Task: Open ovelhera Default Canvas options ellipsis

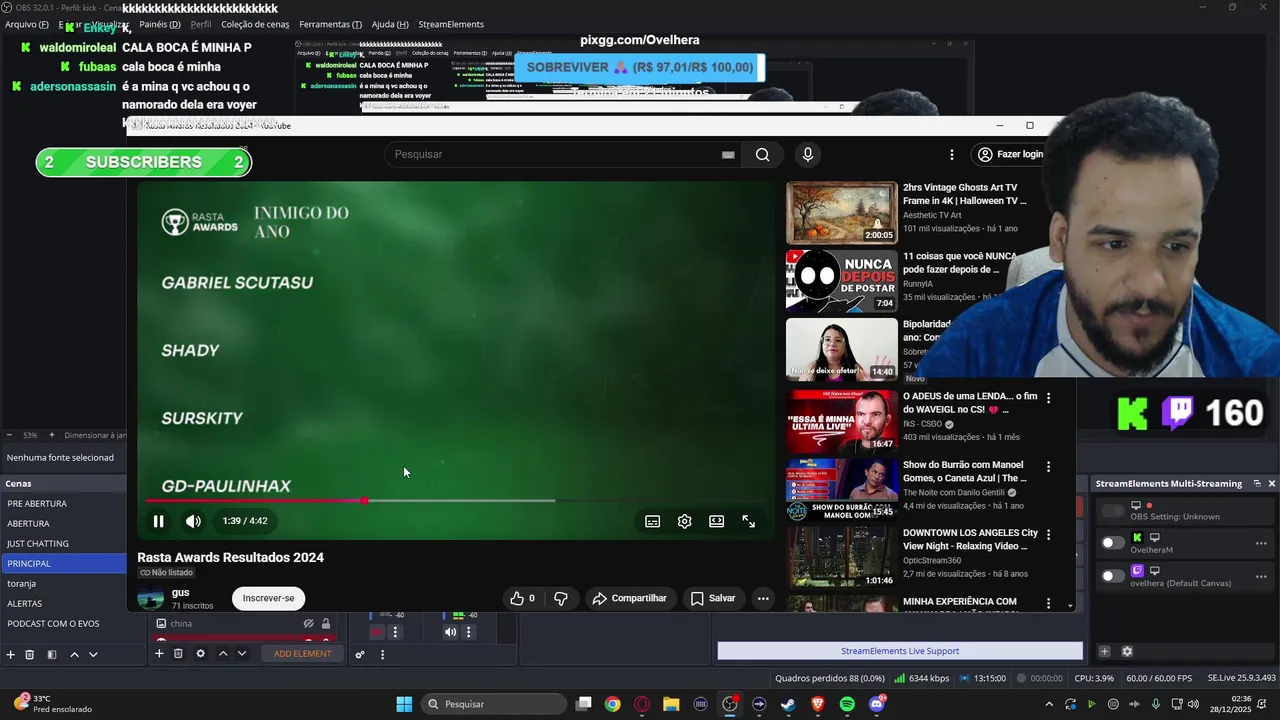Action: 1261,576
